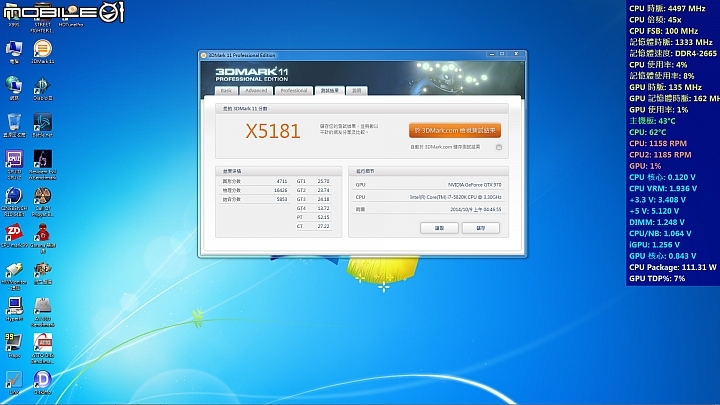Click the time 2014/10/9 row
Viewport: 720px width, 405px height.
(428, 209)
